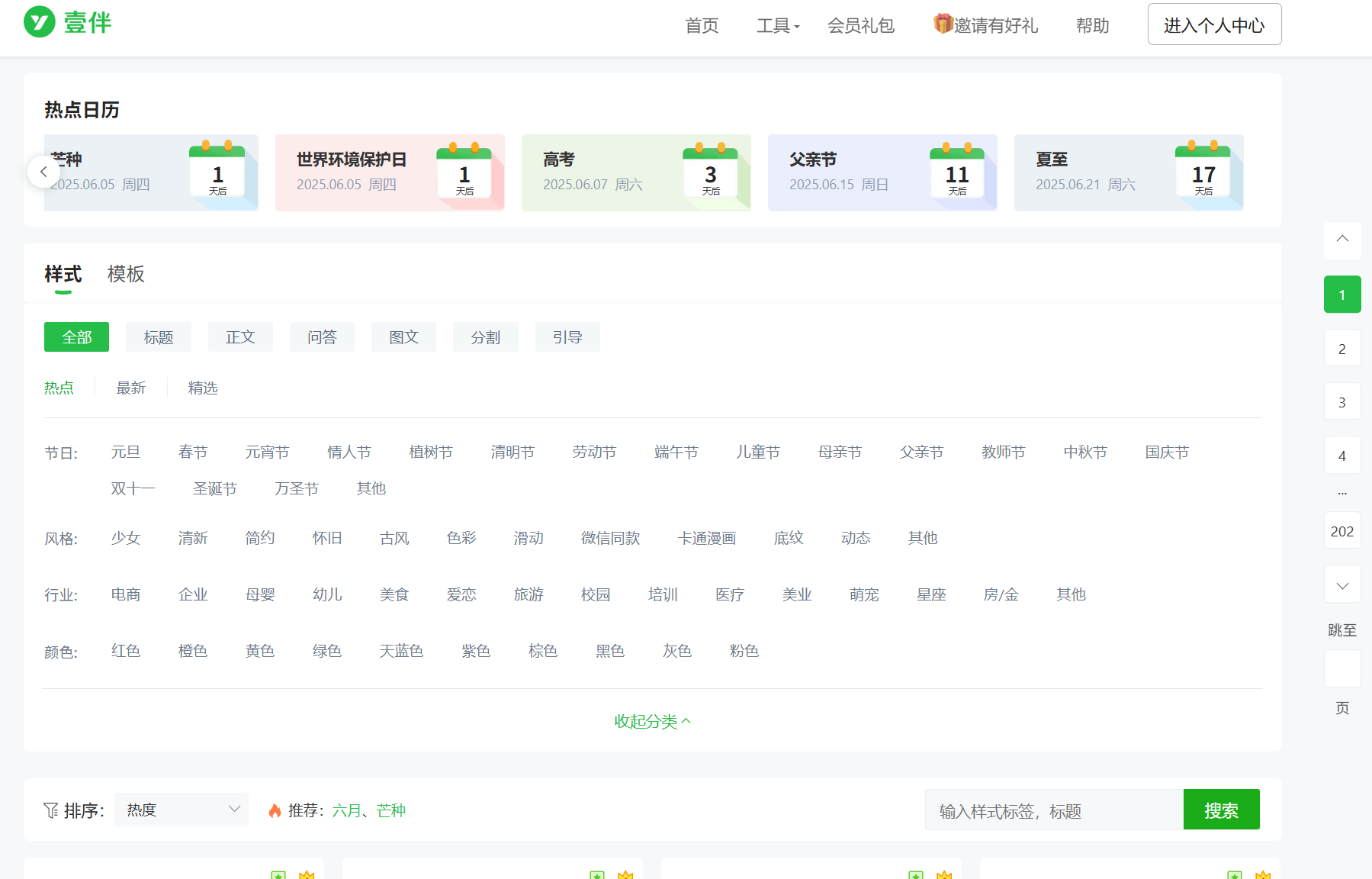Select the 分割 category filter
Viewport: 1372px width, 879px height.
(485, 337)
